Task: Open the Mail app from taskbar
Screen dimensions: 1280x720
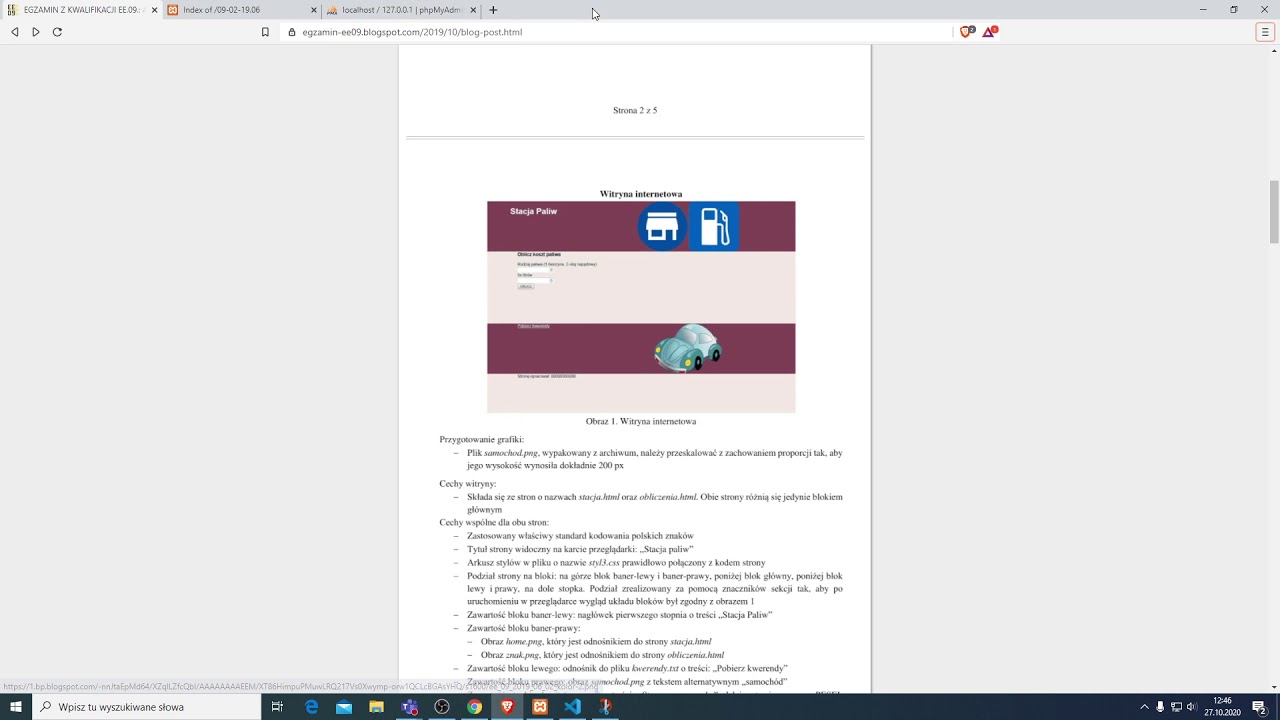Action: pos(344,707)
